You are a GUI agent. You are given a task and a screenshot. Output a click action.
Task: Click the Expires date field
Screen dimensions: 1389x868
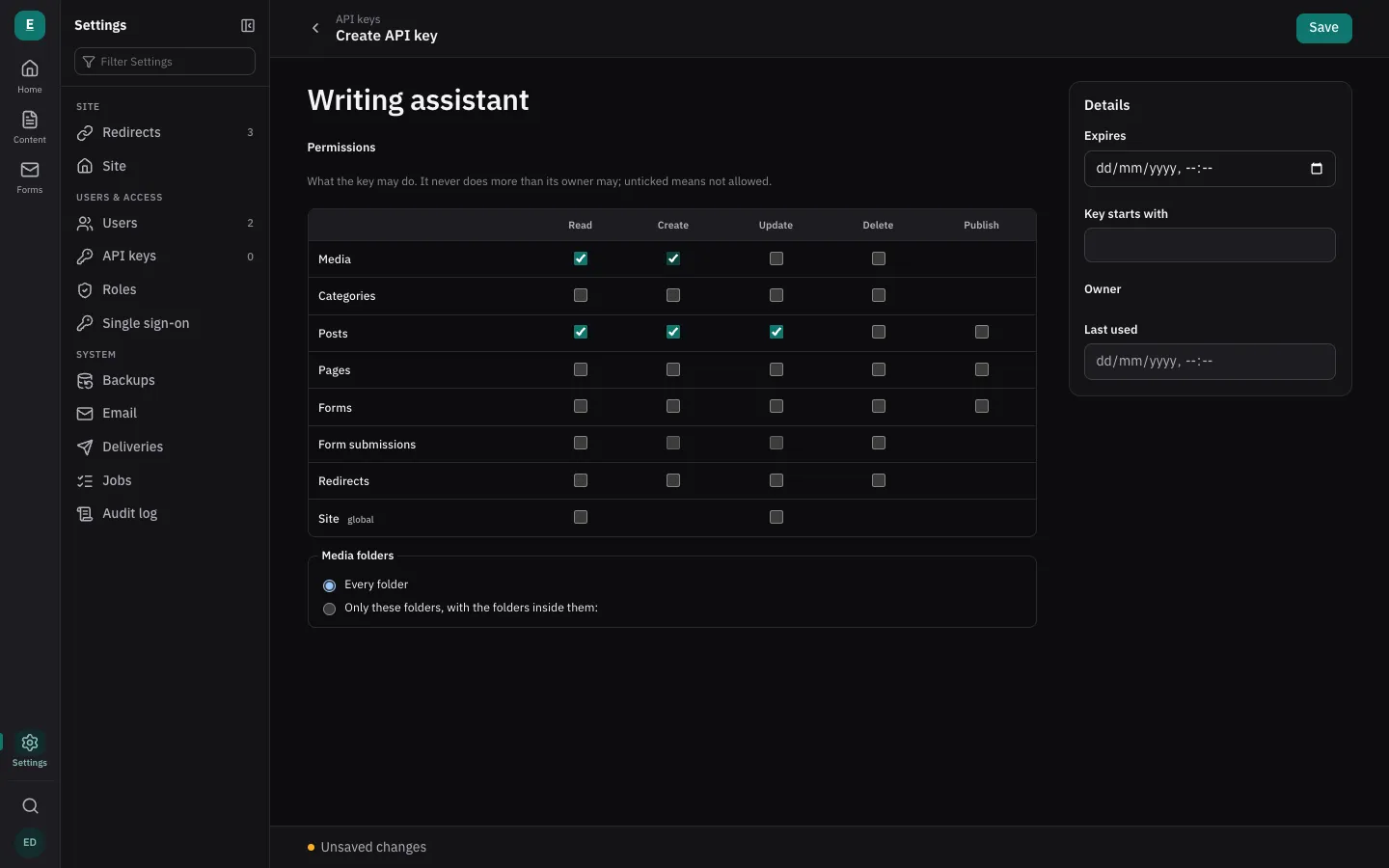click(1210, 169)
